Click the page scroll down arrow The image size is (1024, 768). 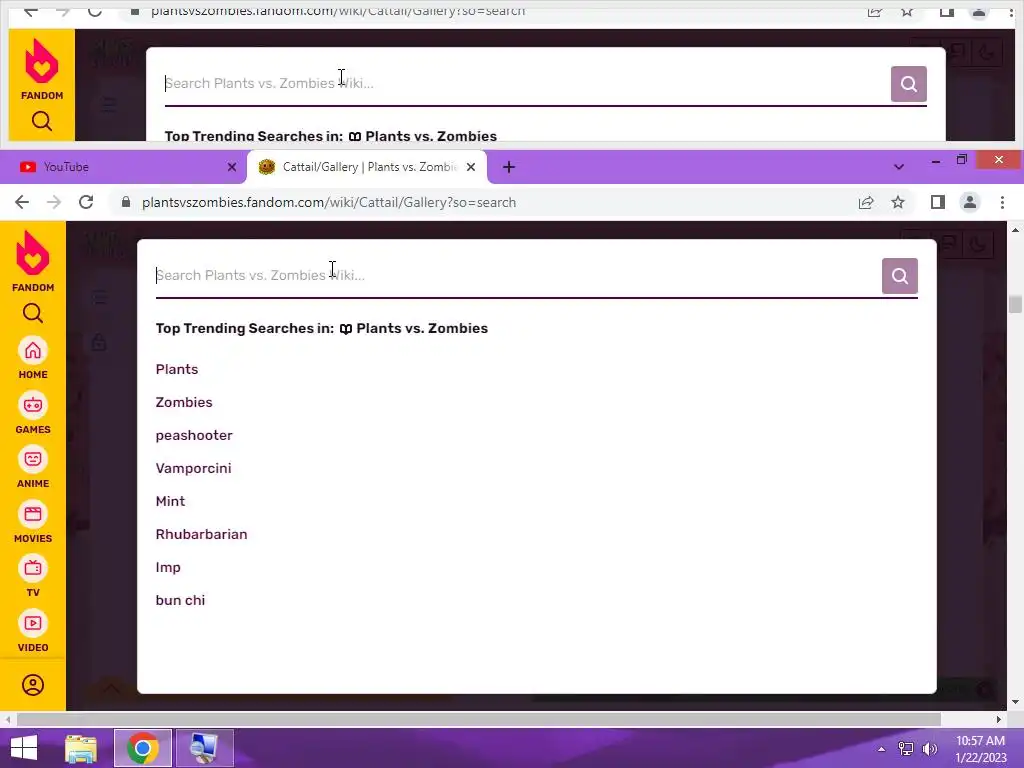(x=1015, y=703)
